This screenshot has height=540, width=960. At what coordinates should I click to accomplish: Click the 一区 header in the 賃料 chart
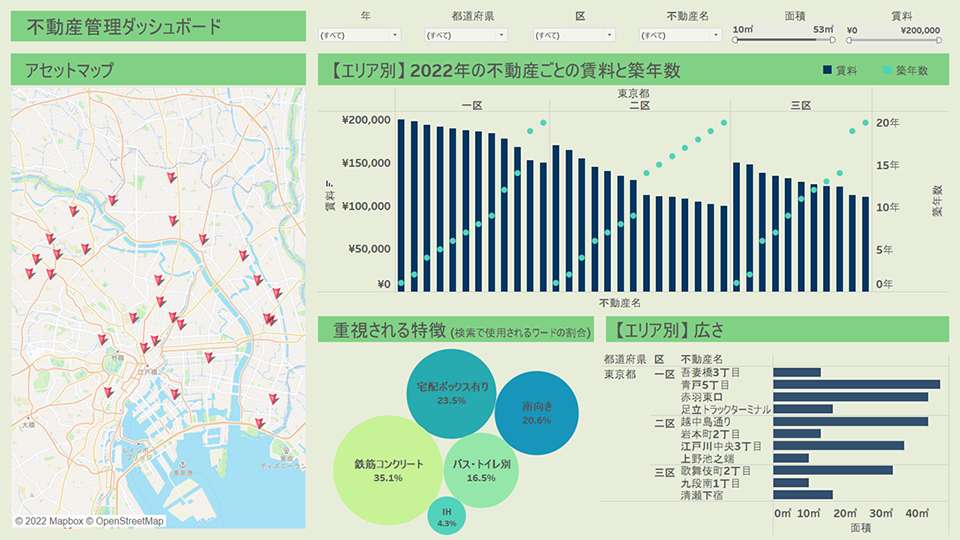(x=472, y=105)
